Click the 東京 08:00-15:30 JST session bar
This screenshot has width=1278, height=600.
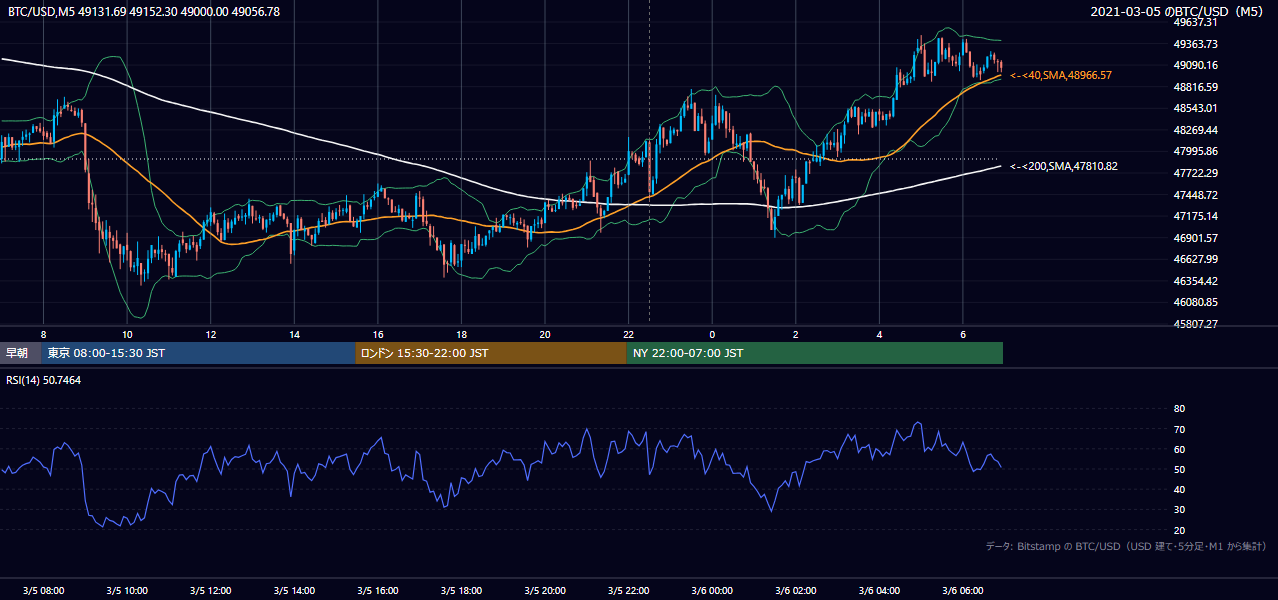click(x=198, y=353)
